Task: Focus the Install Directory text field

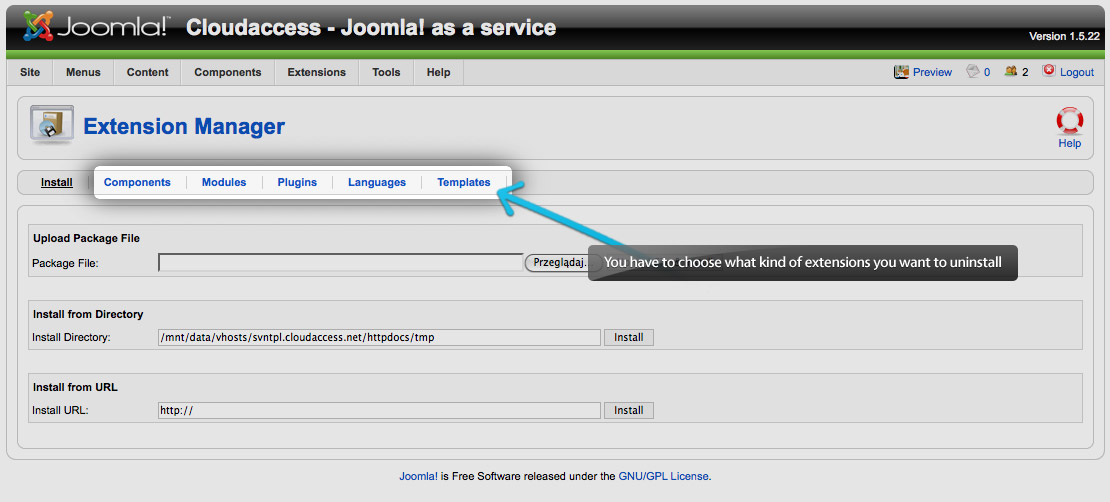Action: coord(379,337)
